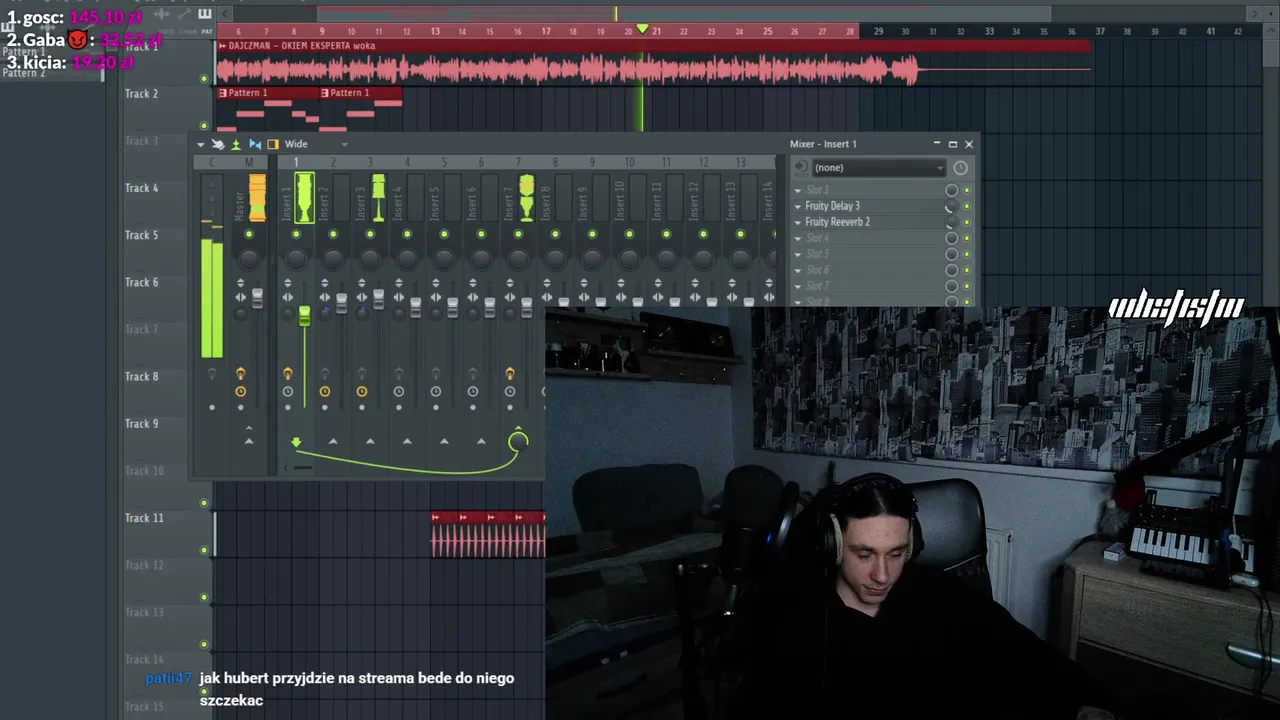Click the mixer input source icon

pyautogui.click(x=800, y=168)
